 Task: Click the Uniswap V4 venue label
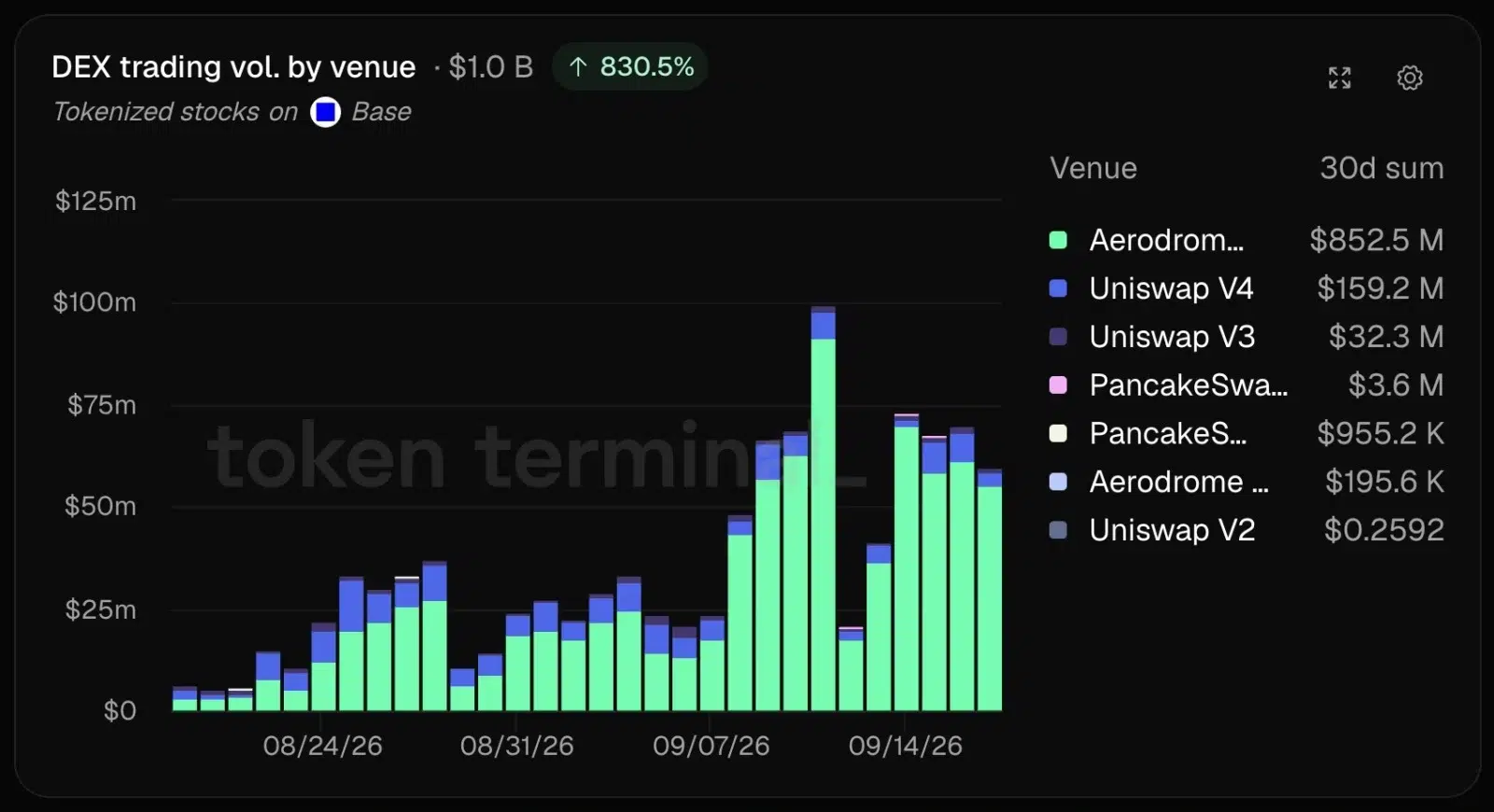pos(1171,288)
